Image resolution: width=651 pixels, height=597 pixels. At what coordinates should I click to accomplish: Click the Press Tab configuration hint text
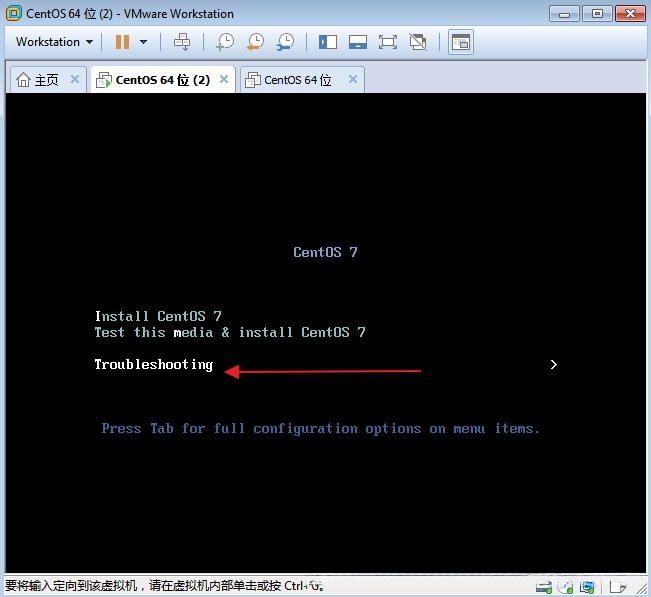(321, 428)
